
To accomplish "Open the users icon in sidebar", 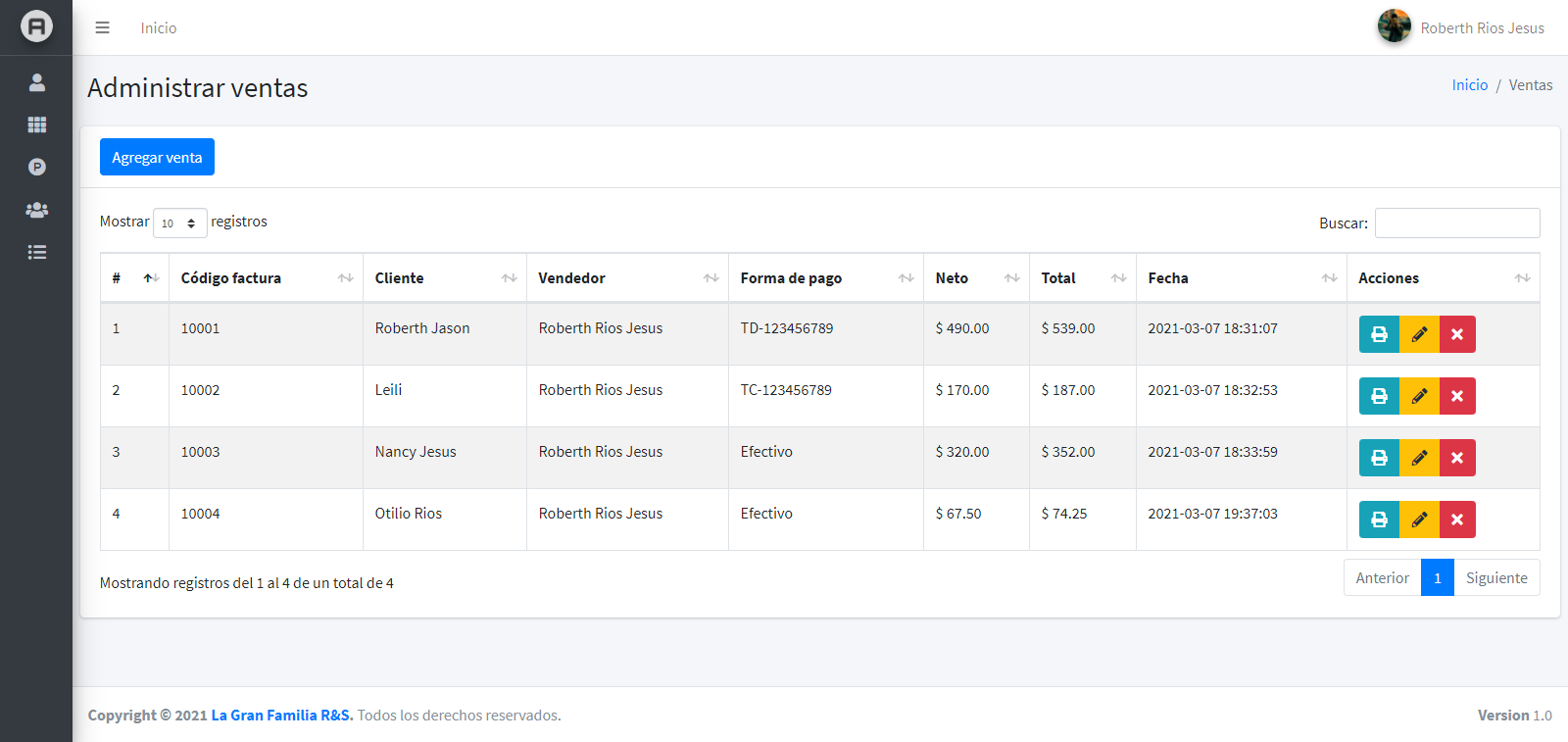I will coord(37,82).
